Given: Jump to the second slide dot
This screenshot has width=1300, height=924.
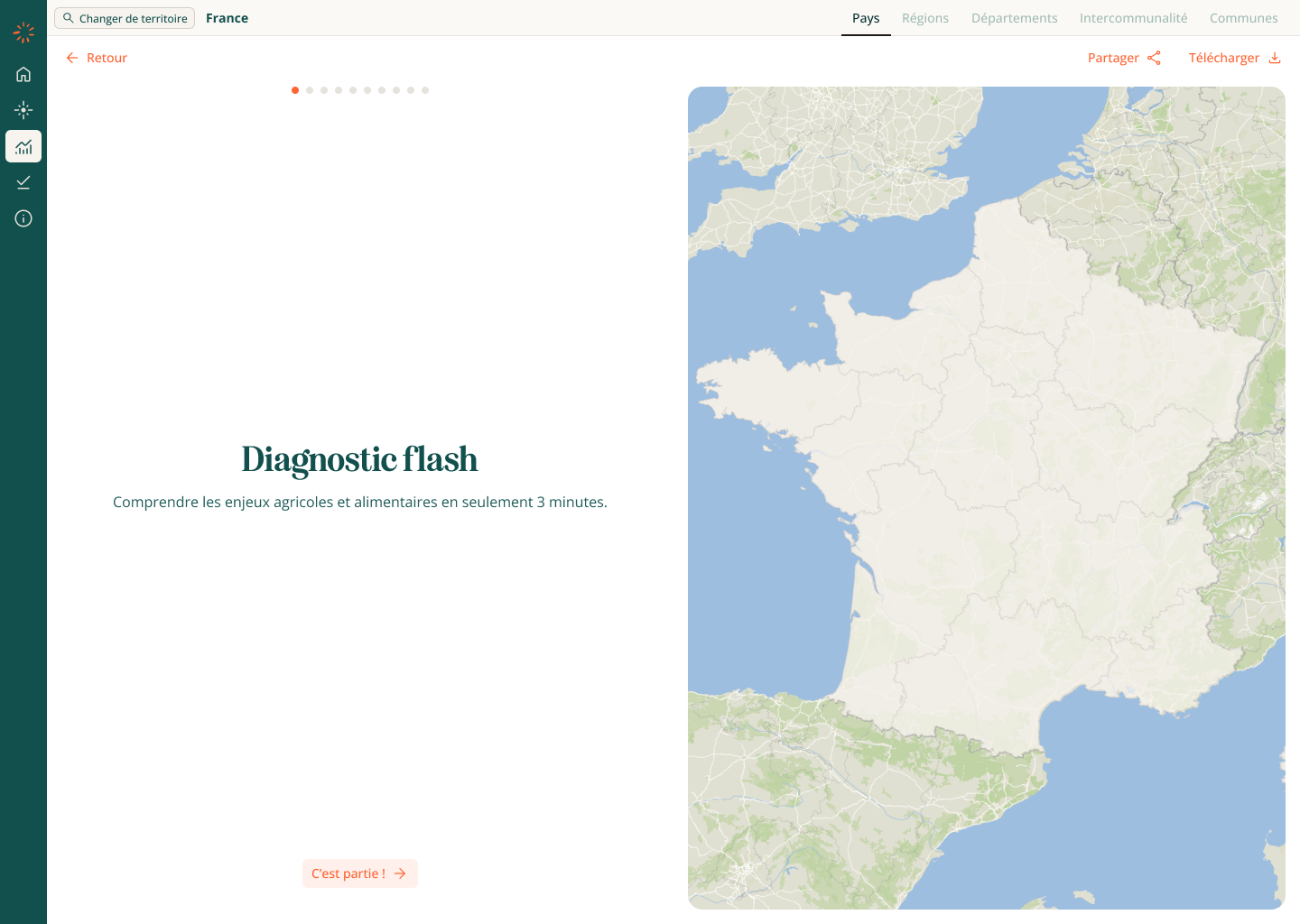Looking at the screenshot, I should 310,90.
